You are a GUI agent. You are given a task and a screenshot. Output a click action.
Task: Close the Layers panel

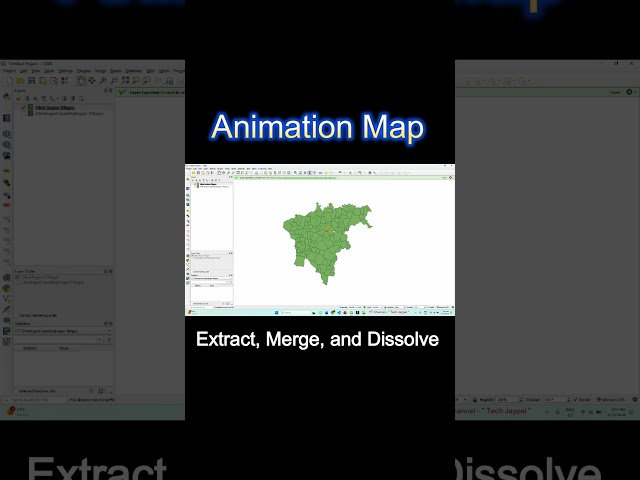[111, 90]
